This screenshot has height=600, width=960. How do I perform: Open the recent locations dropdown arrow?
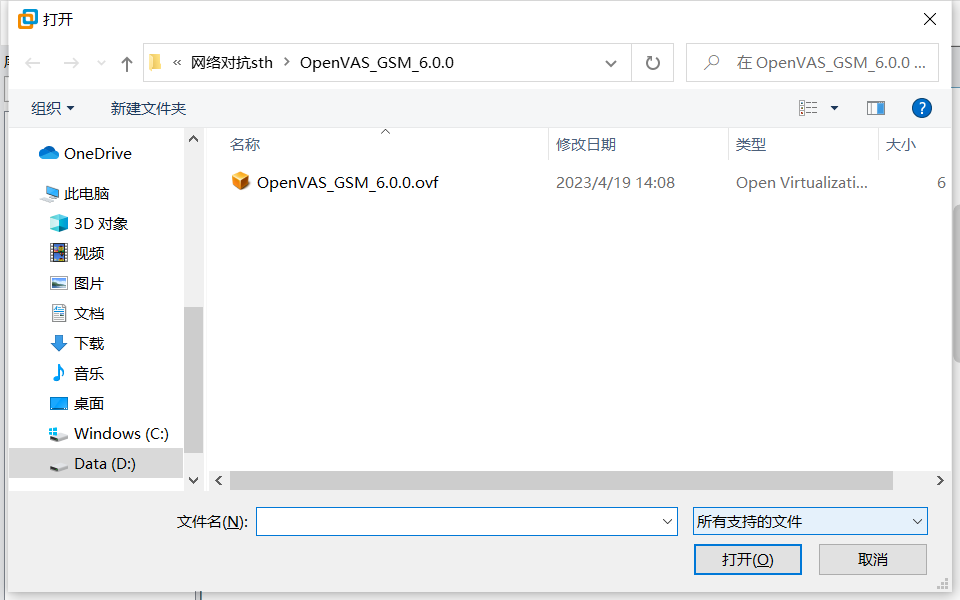tap(102, 63)
